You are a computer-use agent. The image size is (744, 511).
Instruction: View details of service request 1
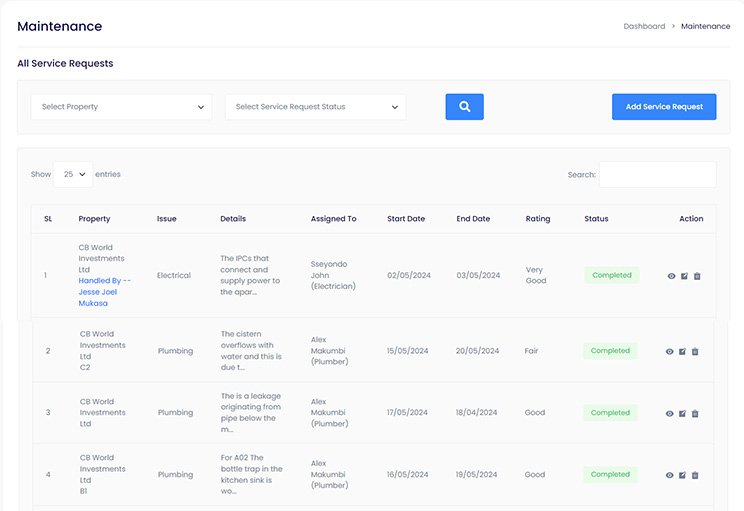671,276
